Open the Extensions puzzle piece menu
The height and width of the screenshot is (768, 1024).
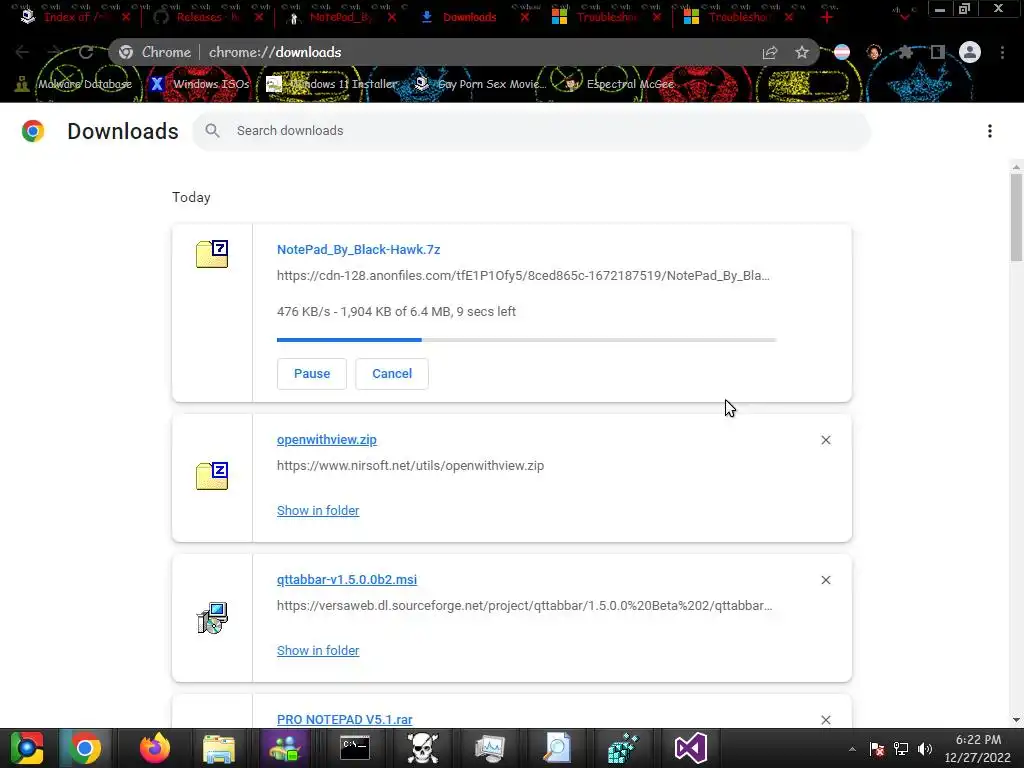click(905, 52)
